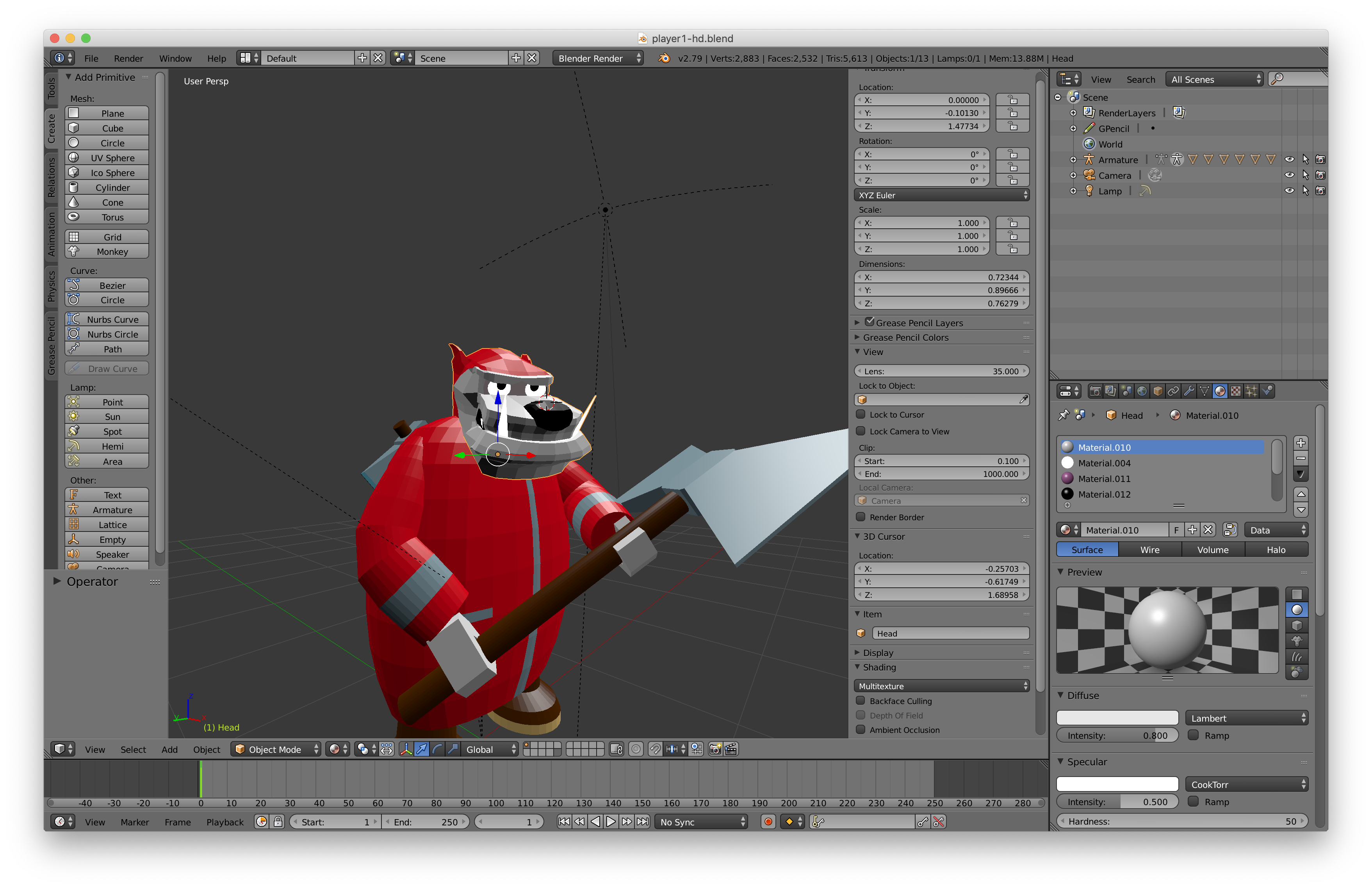Open the Render menu
This screenshot has width=1372, height=889.
click(128, 58)
